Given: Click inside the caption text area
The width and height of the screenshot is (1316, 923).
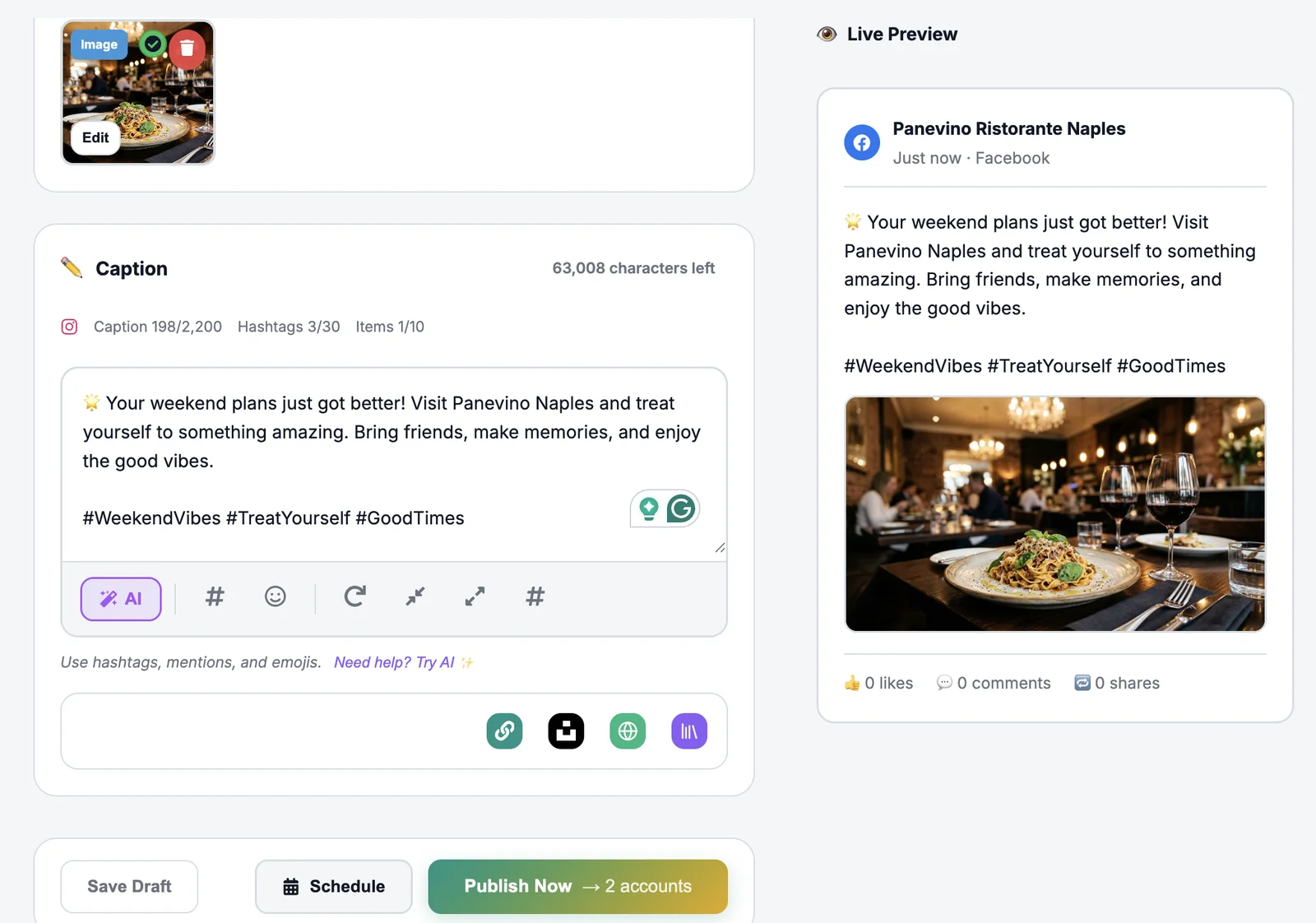Looking at the screenshot, I should (394, 464).
